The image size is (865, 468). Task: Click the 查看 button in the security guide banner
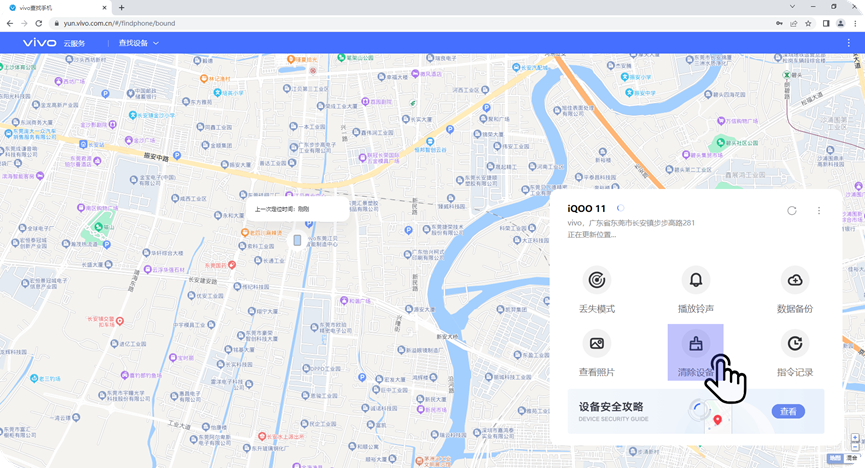pyautogui.click(x=788, y=411)
